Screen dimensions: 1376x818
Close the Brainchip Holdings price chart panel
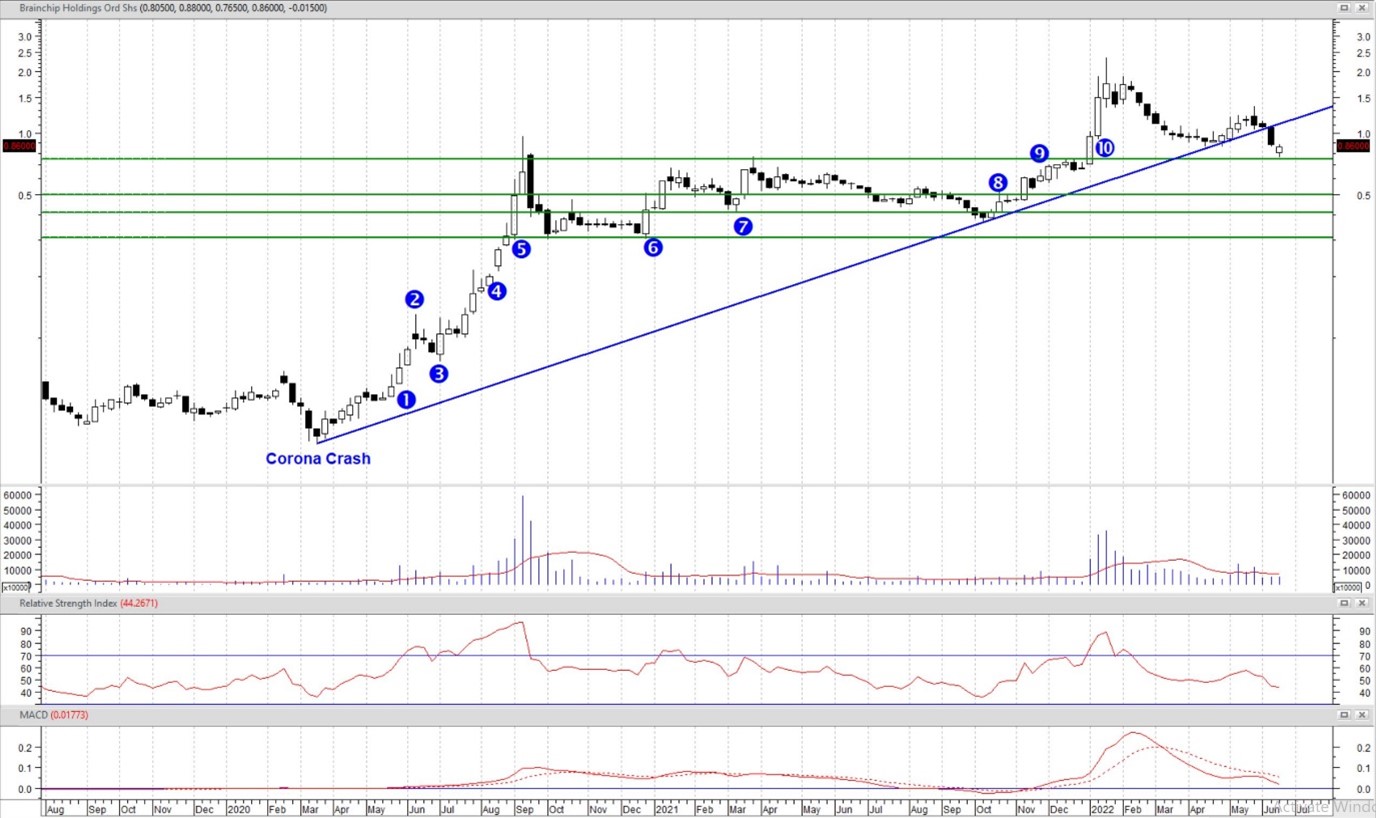1362,7
